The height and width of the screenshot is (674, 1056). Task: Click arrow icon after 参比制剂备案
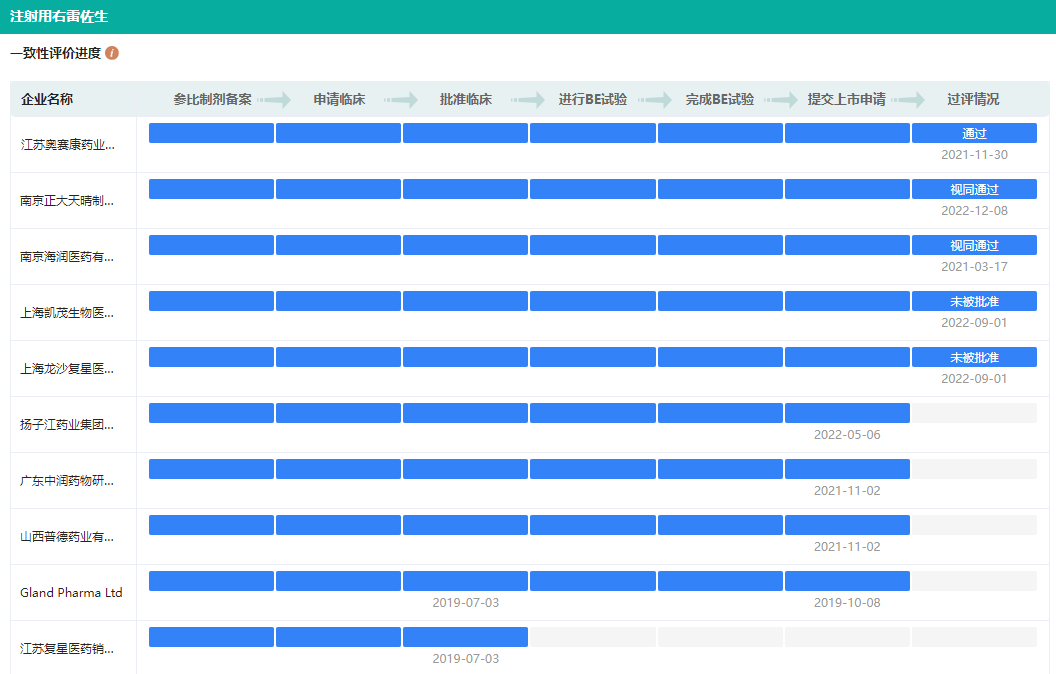click(x=273, y=100)
